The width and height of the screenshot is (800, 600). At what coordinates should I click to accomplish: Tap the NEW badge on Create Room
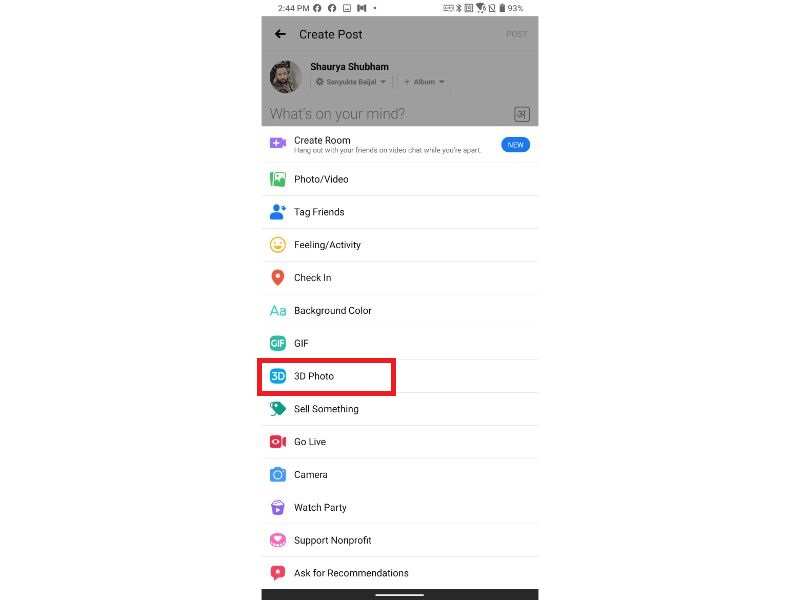tap(515, 145)
